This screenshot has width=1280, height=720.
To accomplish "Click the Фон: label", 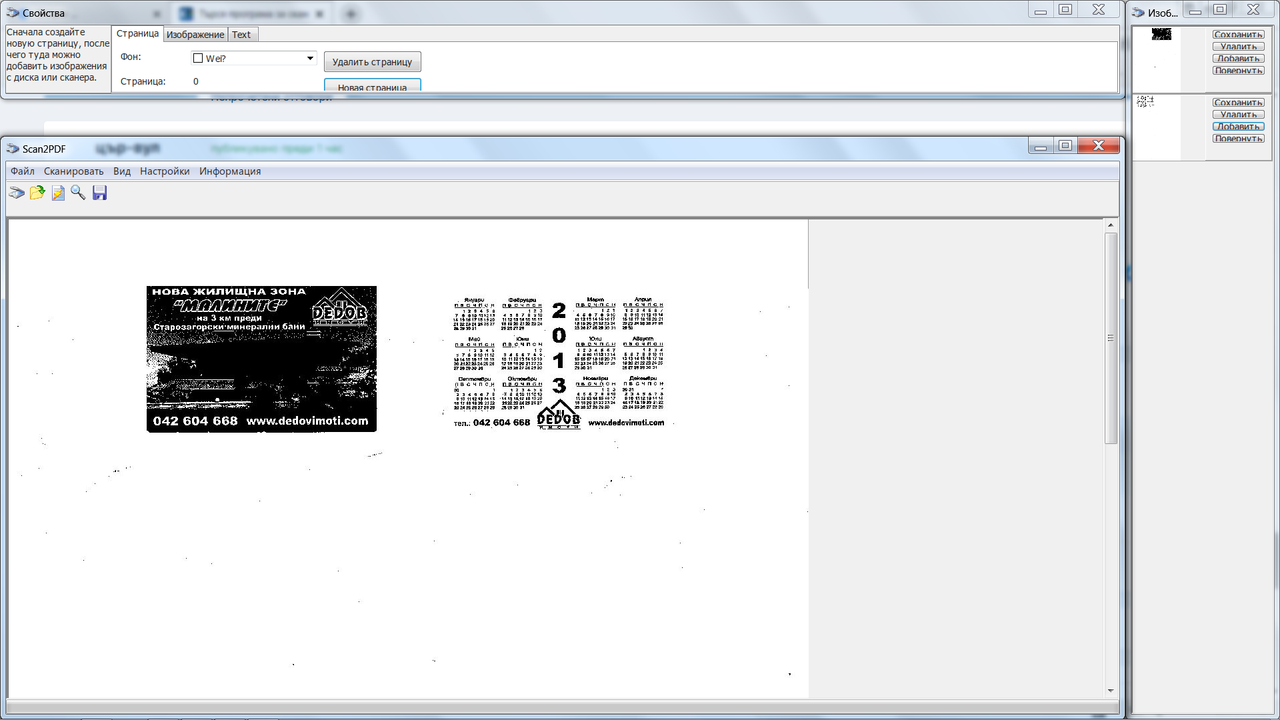I will (x=131, y=57).
